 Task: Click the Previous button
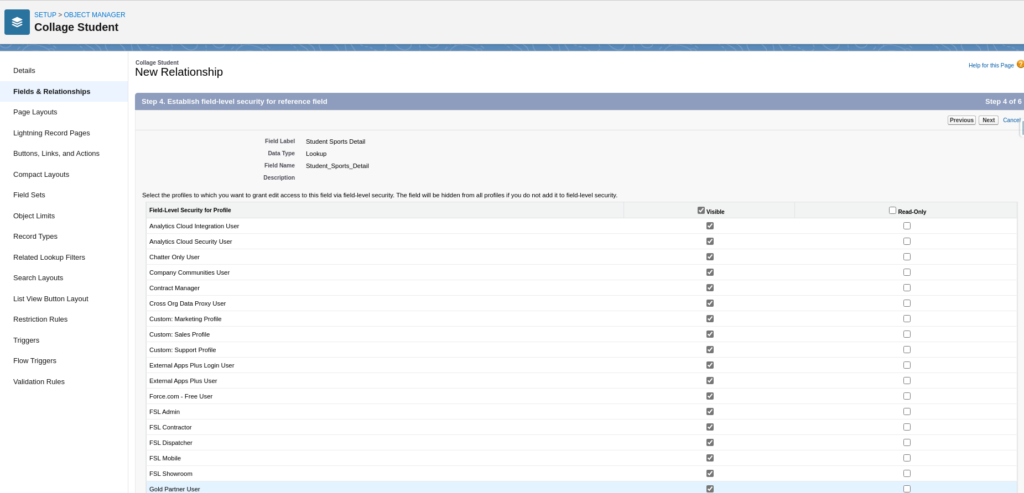(x=961, y=120)
